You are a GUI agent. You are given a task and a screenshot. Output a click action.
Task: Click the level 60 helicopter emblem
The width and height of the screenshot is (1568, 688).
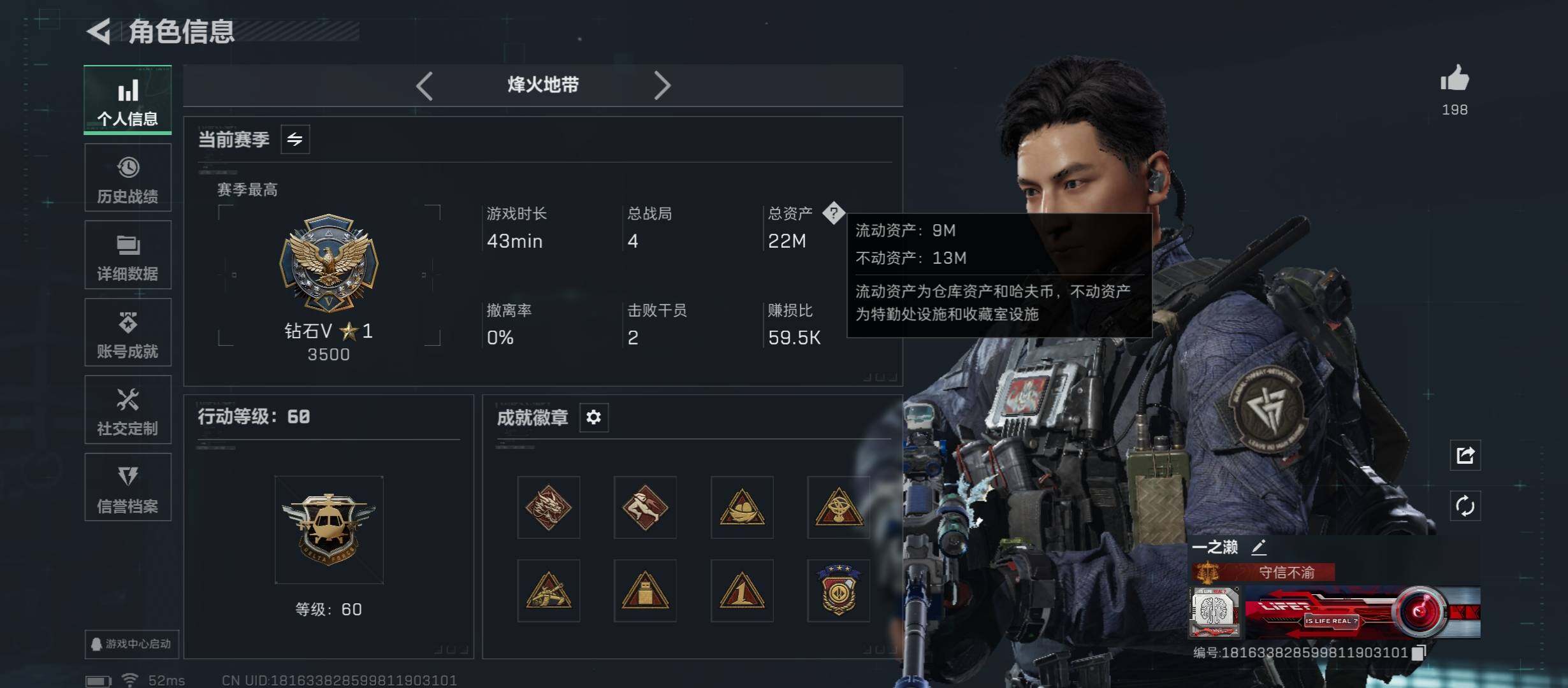pos(329,529)
